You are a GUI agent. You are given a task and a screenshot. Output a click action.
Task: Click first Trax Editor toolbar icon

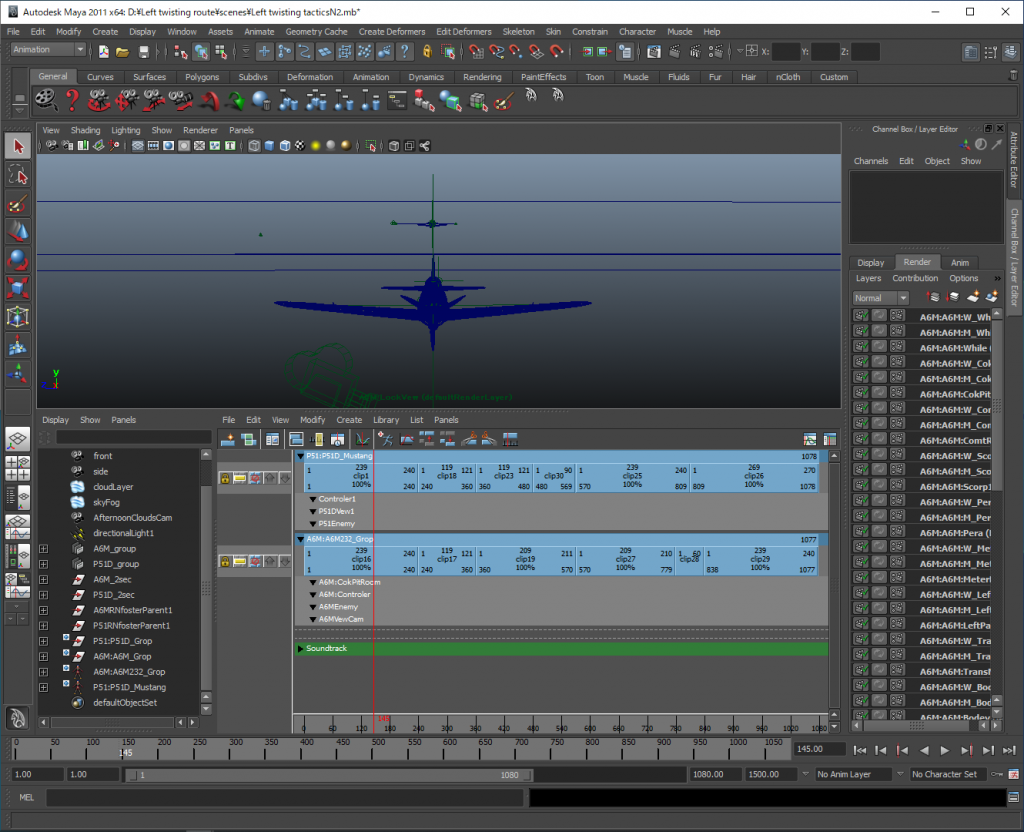pyautogui.click(x=227, y=440)
